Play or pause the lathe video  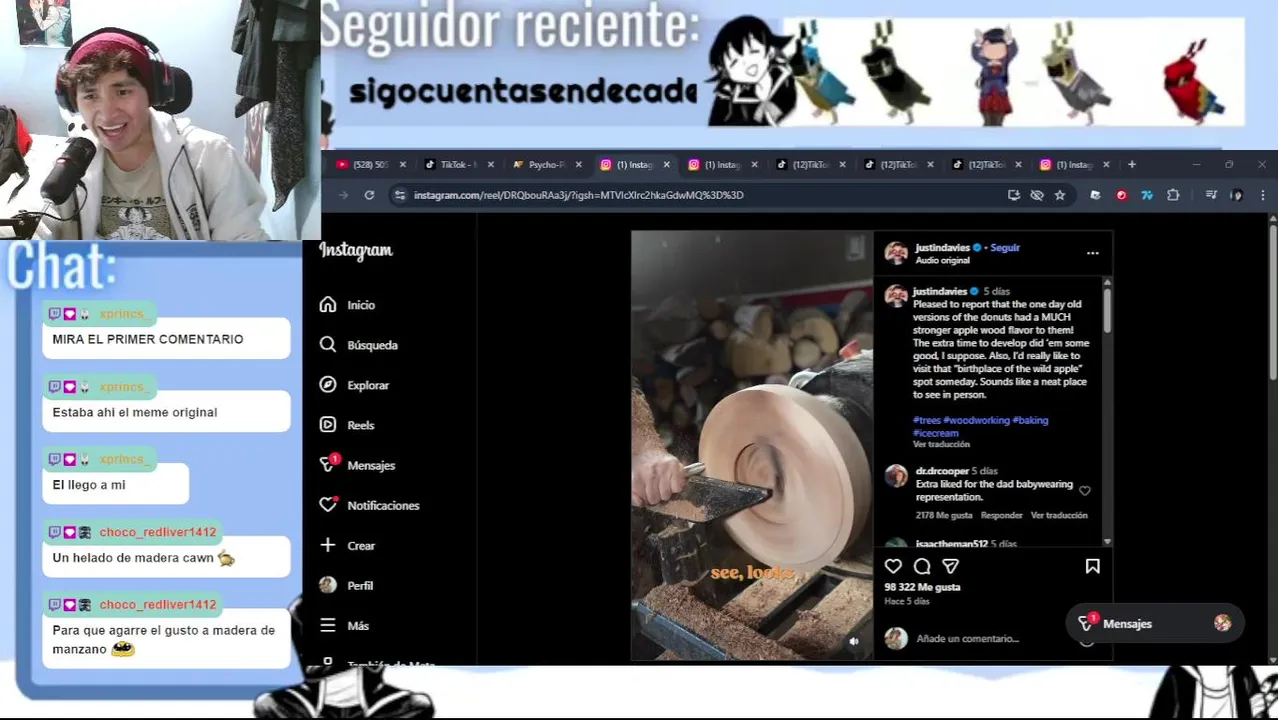(x=752, y=445)
